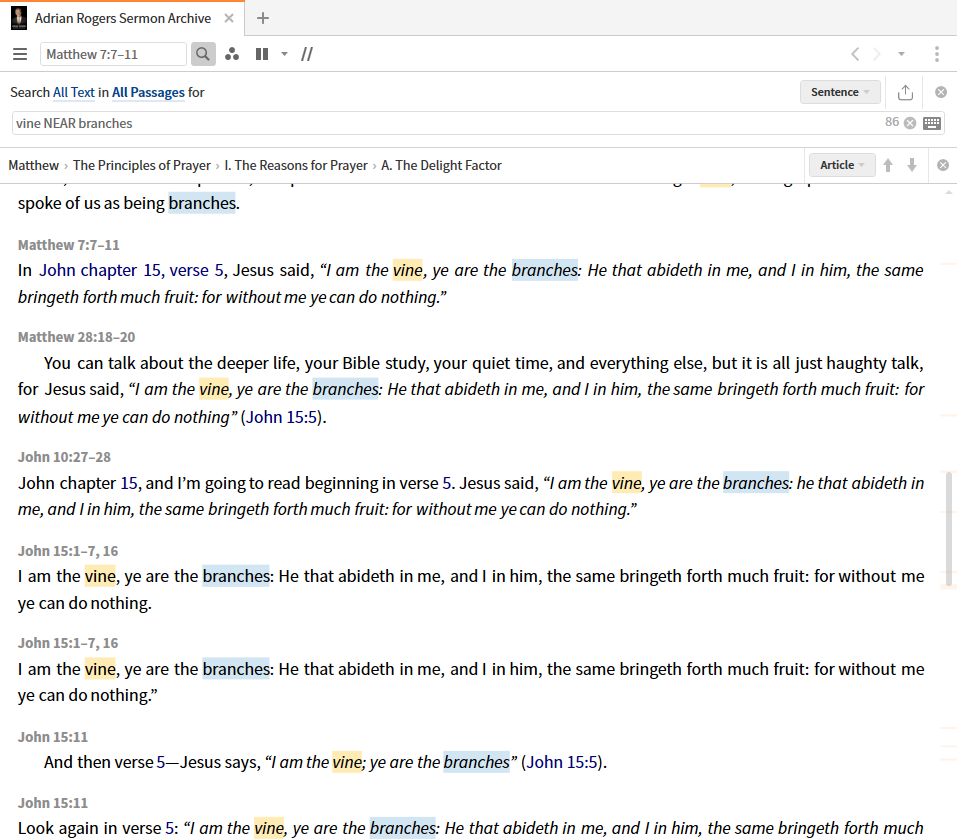Click the parallel resources slashes icon

307,54
